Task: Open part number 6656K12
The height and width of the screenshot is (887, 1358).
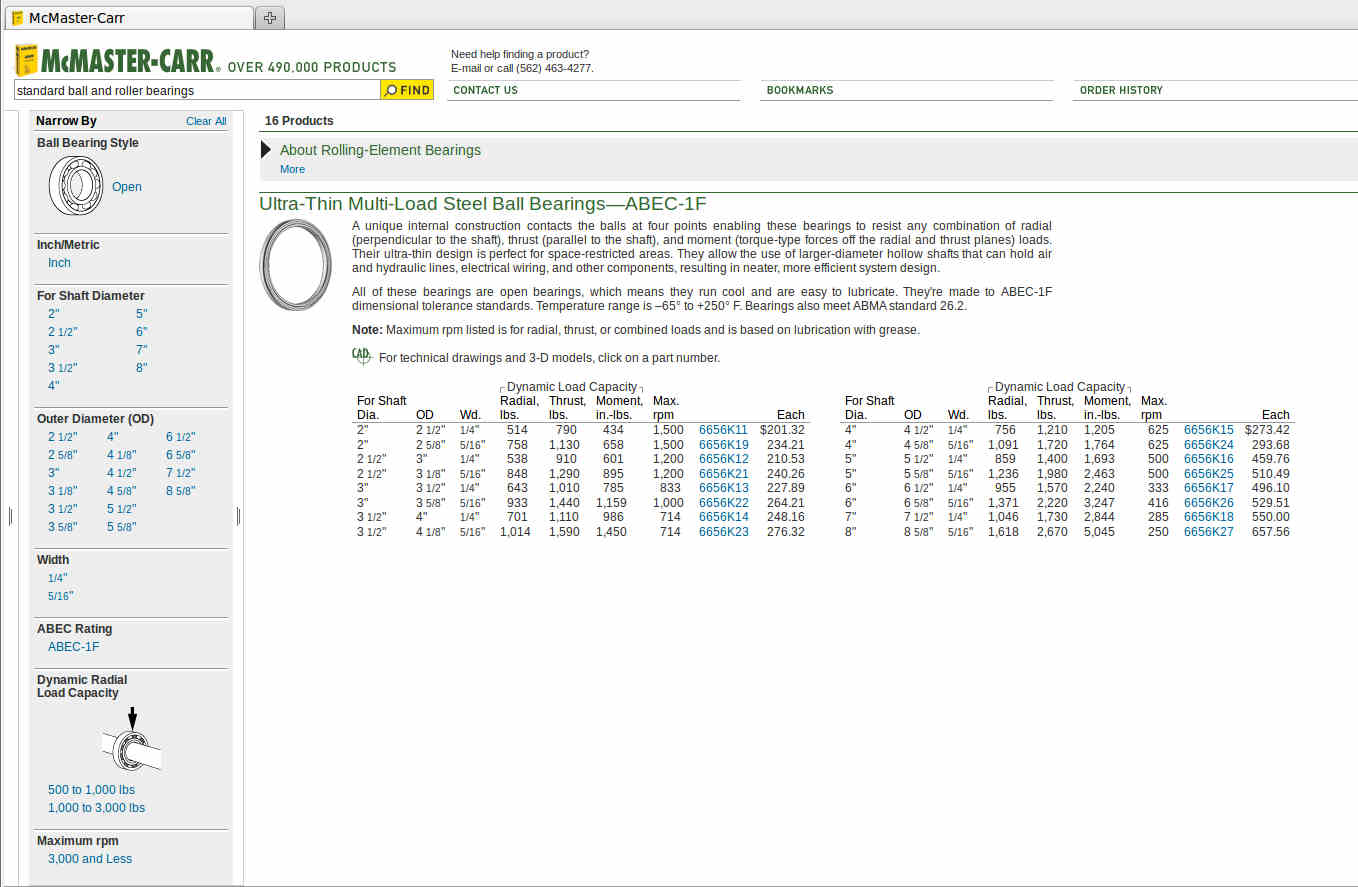Action: point(723,459)
